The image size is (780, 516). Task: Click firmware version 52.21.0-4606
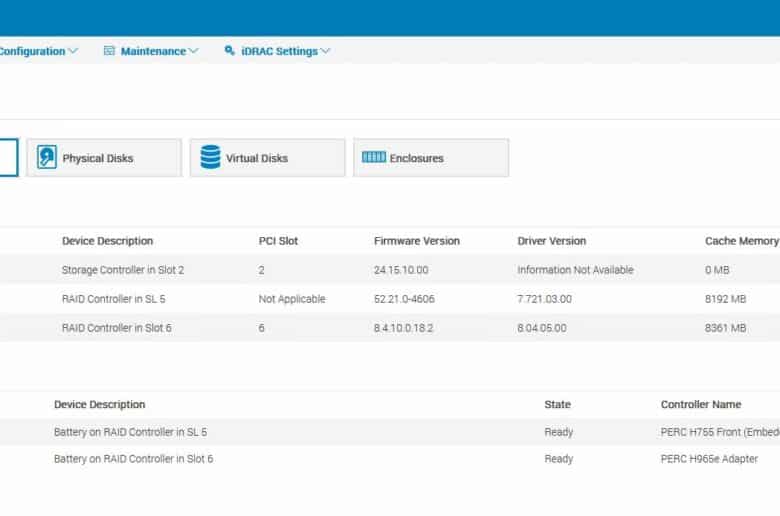[404, 299]
